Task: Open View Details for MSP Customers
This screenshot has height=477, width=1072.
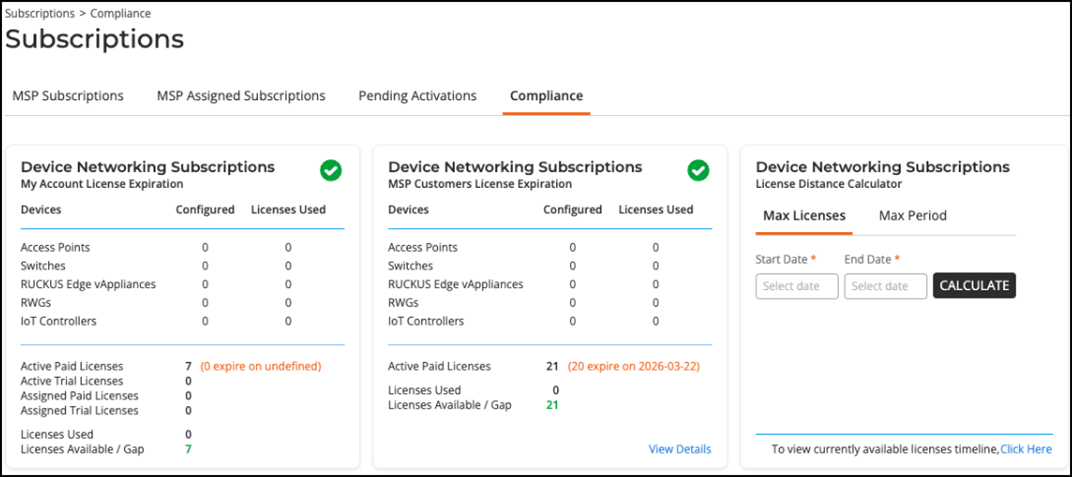Action: pyautogui.click(x=680, y=449)
